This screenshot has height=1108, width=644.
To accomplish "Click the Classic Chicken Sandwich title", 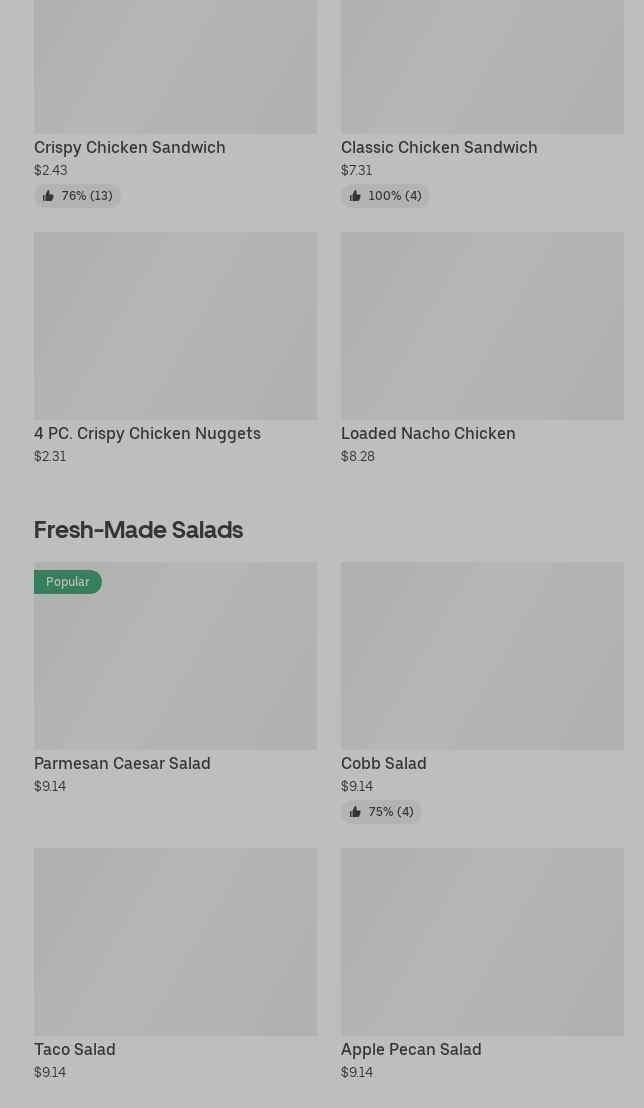I will 439,148.
